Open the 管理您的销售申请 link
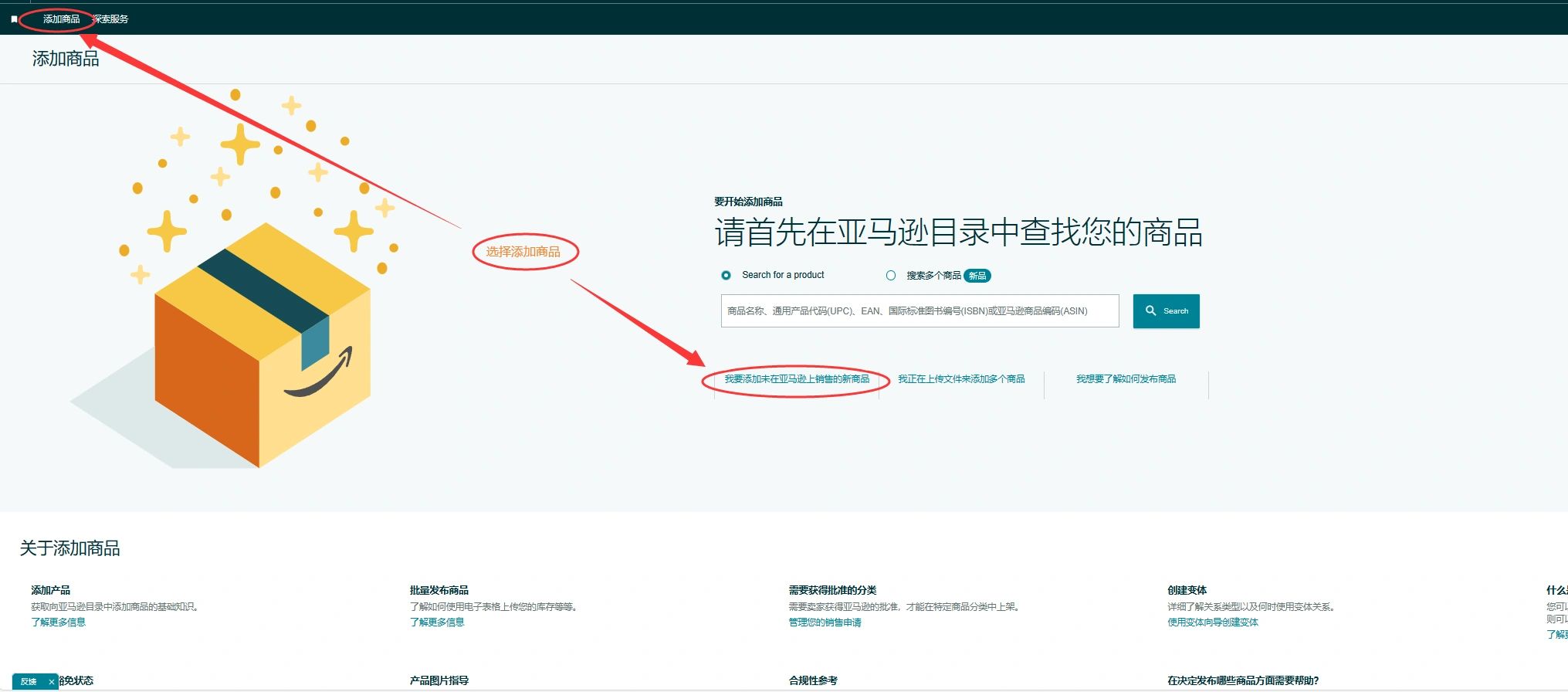The image size is (1568, 692). tap(825, 622)
